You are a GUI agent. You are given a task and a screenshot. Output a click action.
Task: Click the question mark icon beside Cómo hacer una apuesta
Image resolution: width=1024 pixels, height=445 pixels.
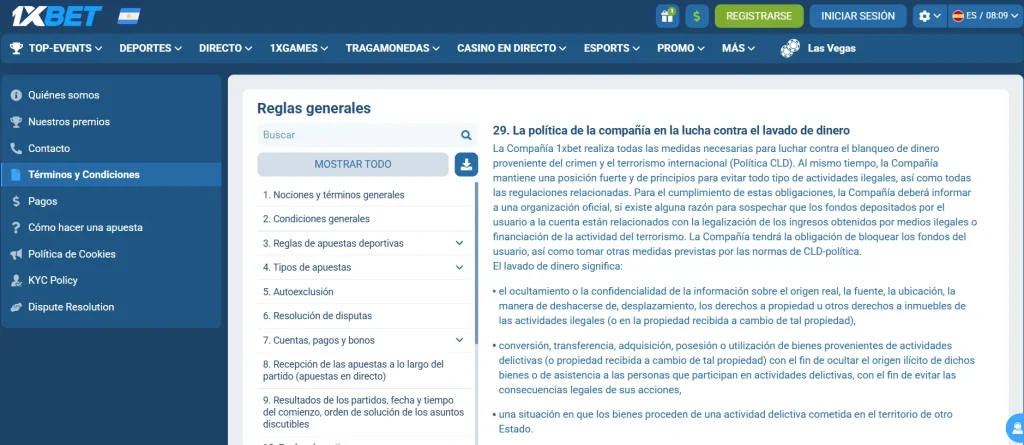click(x=16, y=227)
